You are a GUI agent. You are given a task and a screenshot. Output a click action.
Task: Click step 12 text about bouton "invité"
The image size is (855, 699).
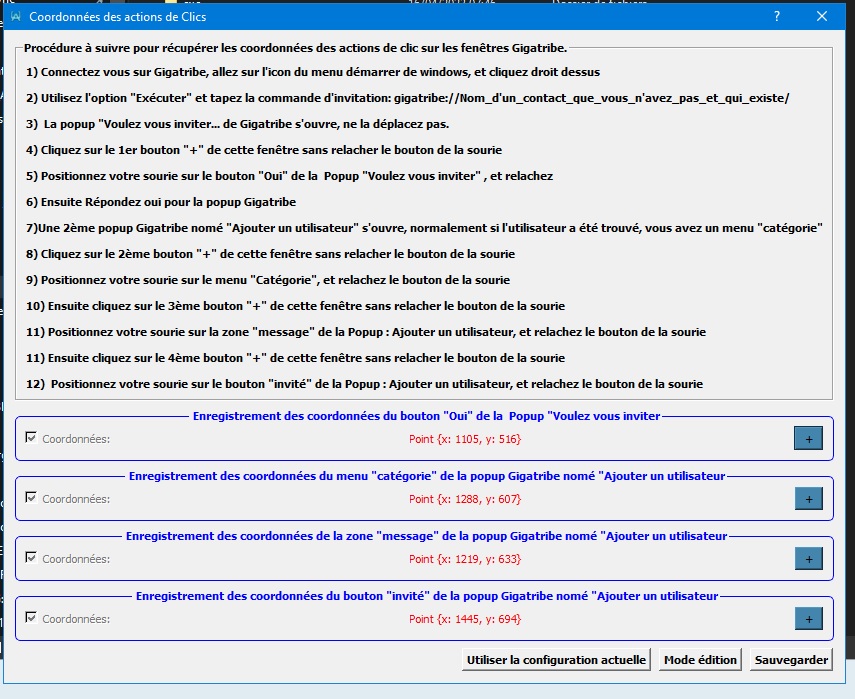click(x=364, y=384)
